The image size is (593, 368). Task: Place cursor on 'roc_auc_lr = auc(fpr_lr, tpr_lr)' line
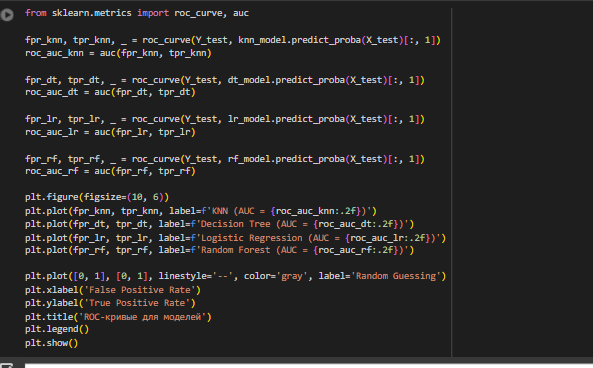click(x=110, y=132)
